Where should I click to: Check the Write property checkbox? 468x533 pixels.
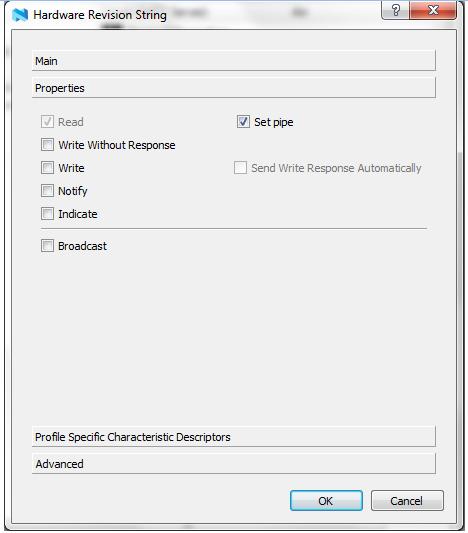[47, 168]
